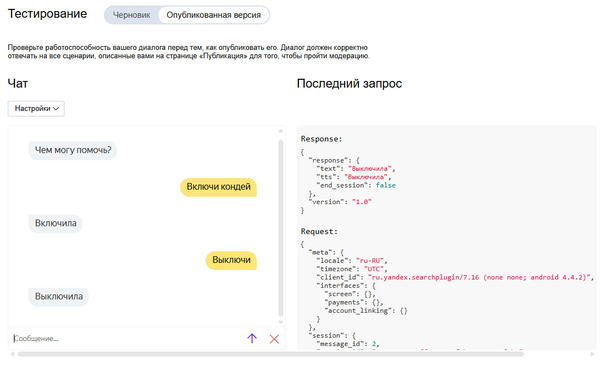Click the 'Request:' label
This screenshot has width=608, height=366.
319,231
